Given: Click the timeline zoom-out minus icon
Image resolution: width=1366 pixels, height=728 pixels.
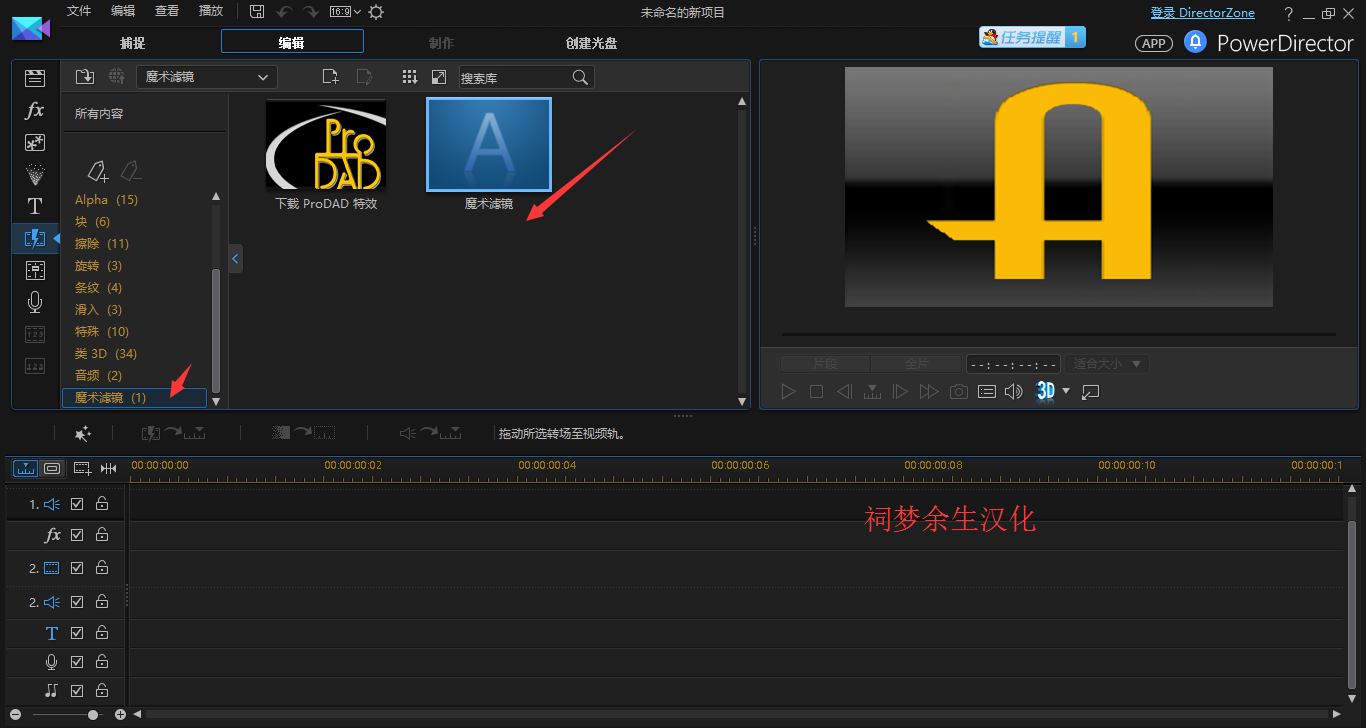Looking at the screenshot, I should pos(15,714).
